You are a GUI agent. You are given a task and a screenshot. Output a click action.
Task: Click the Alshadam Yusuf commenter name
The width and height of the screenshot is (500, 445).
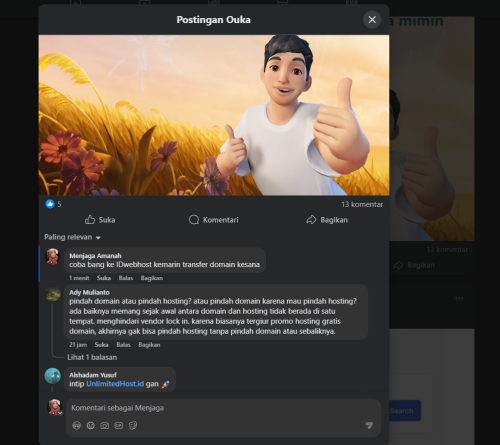pos(93,375)
